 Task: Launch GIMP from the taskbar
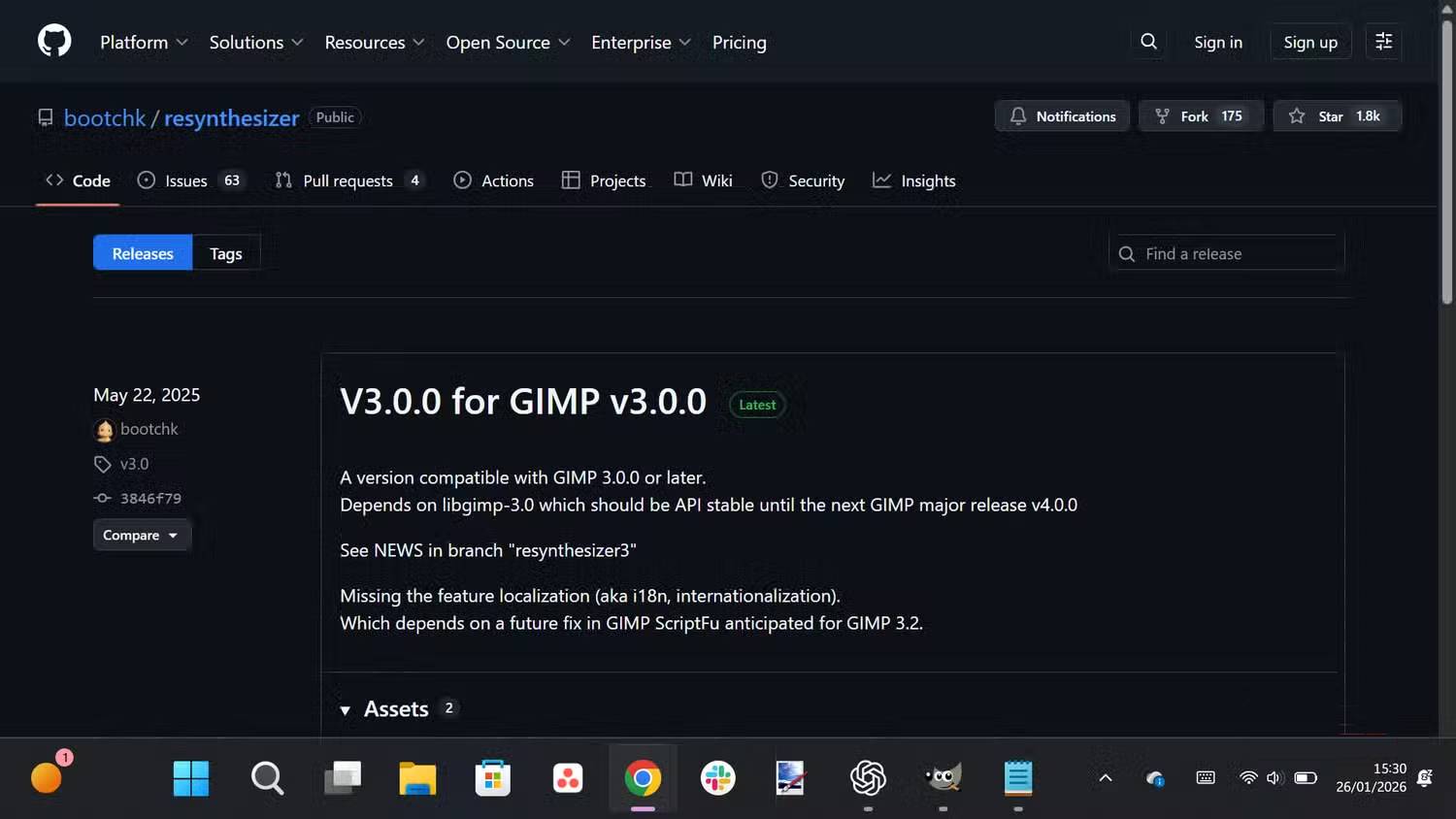point(942,777)
